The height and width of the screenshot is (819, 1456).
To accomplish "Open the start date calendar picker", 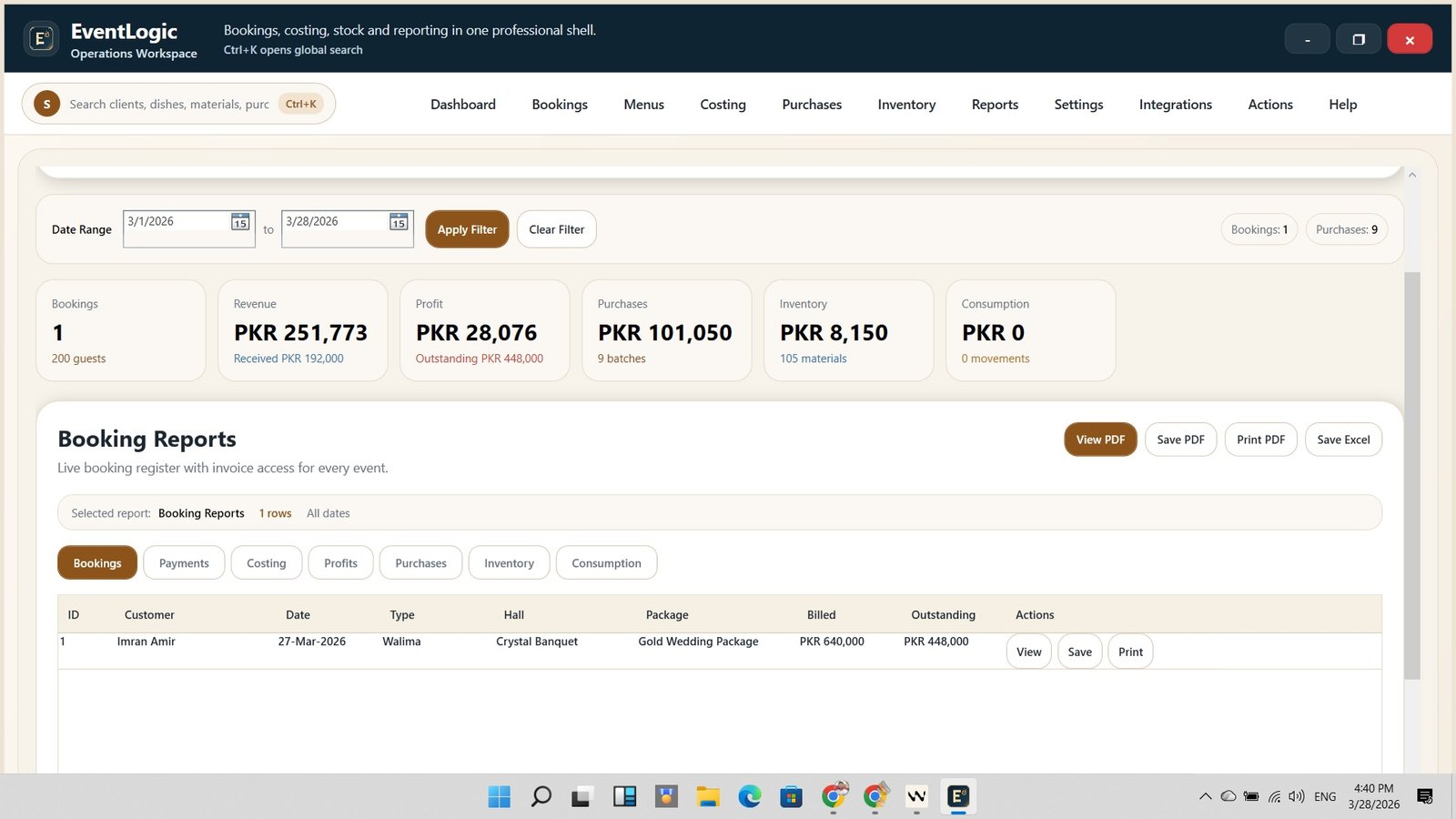I will (240, 222).
